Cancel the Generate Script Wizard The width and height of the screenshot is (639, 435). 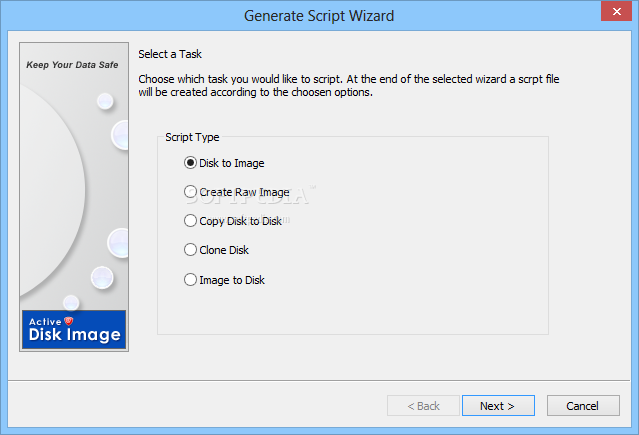[x=583, y=406]
